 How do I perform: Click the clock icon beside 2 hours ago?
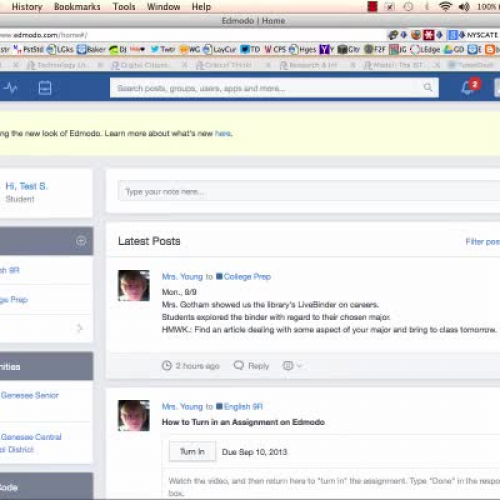167,366
